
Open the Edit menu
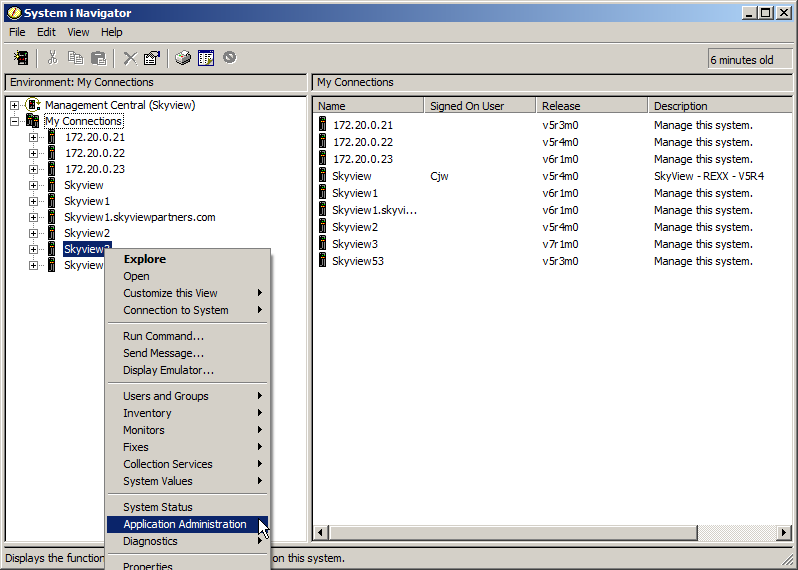click(x=46, y=32)
